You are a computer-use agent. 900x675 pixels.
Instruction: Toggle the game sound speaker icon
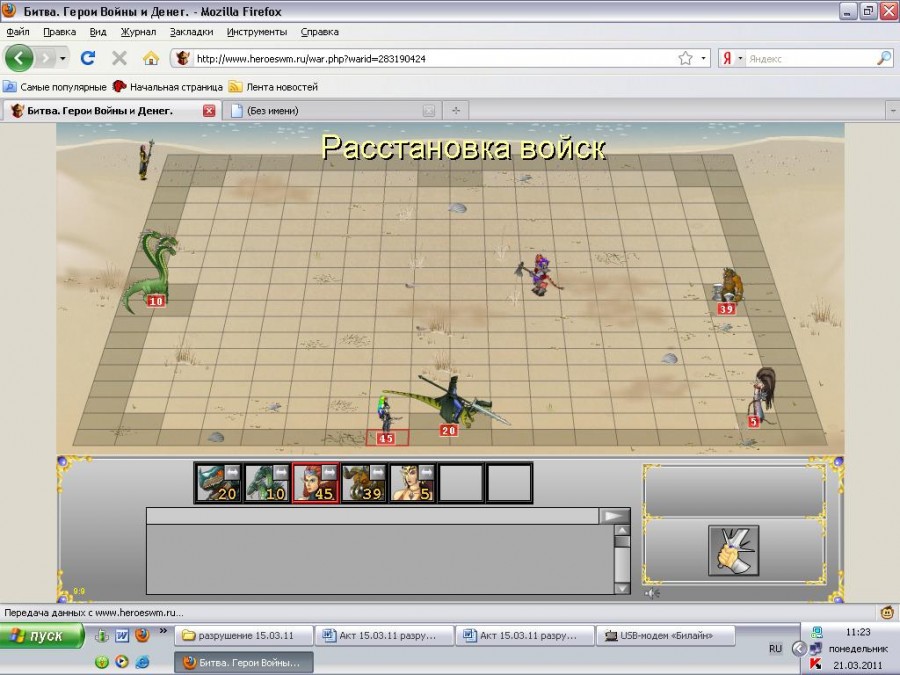tap(652, 593)
